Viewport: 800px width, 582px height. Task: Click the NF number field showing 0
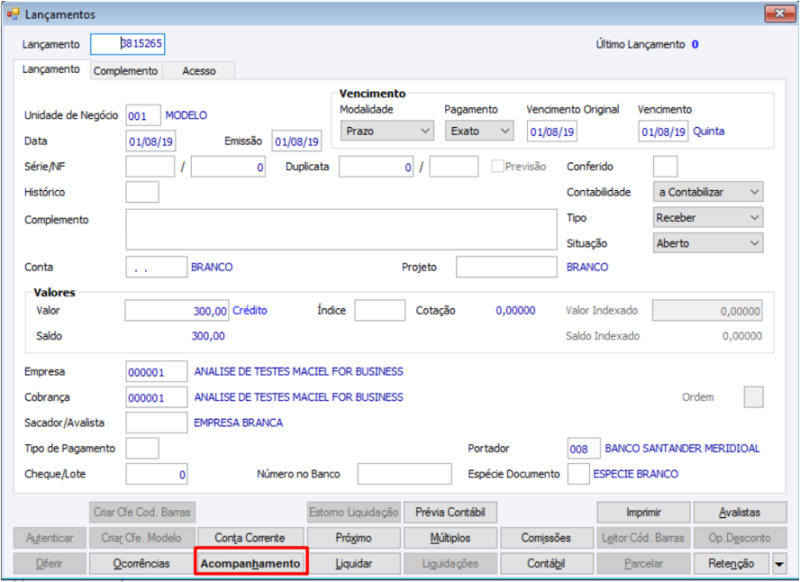pyautogui.click(x=228, y=166)
